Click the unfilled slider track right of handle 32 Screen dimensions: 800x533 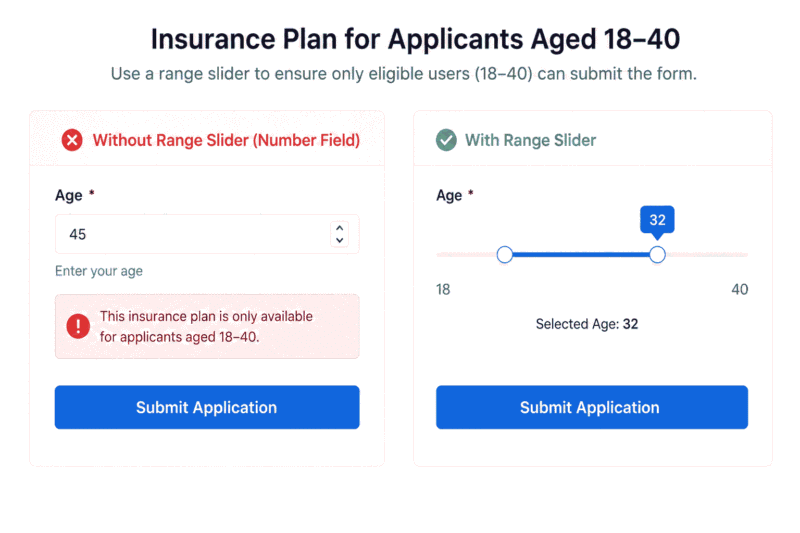[707, 254]
